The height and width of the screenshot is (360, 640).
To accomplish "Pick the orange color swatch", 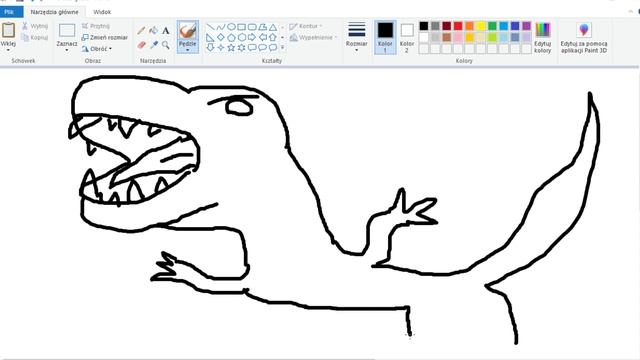I will point(469,26).
